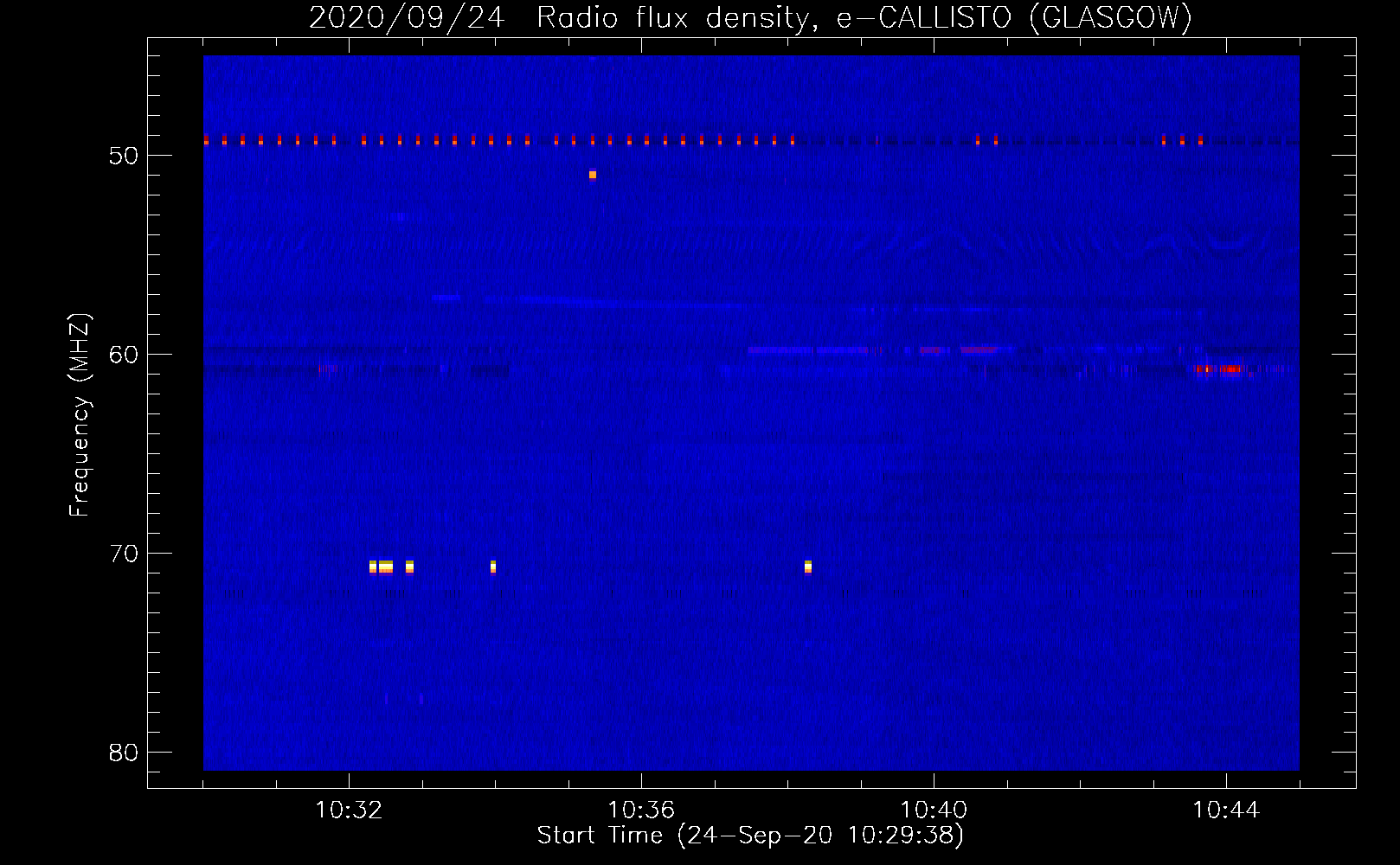Click the plot title "Radio flux density, e-CALLISTO (GLASGOW)"
This screenshot has width=1400, height=865.
click(864, 17)
